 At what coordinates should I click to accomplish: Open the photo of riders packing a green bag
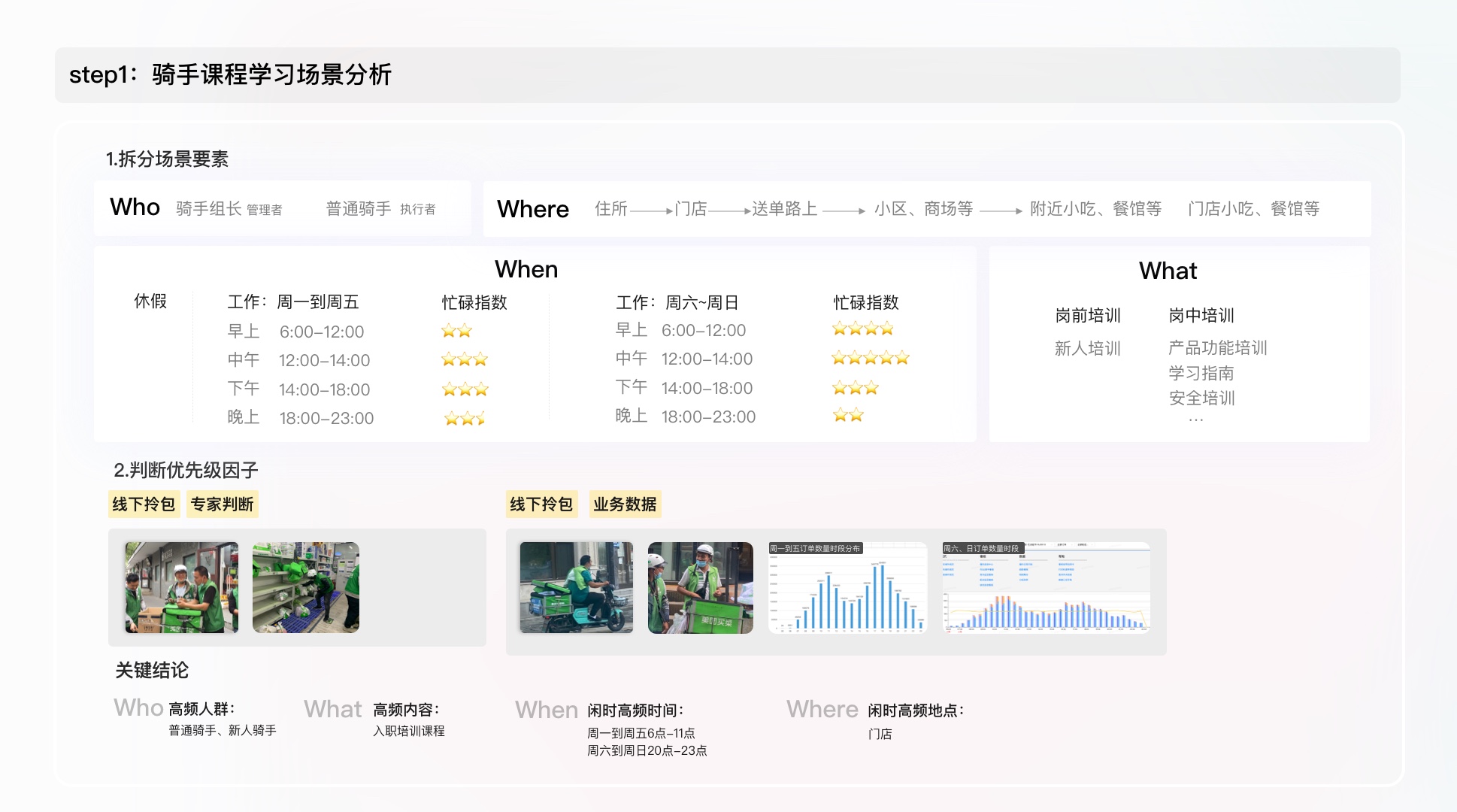pyautogui.click(x=182, y=587)
